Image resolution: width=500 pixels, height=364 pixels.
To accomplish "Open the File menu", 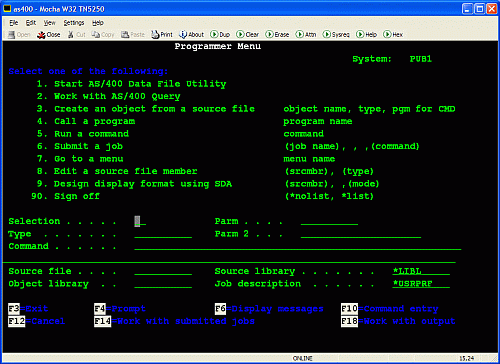I will (14, 23).
